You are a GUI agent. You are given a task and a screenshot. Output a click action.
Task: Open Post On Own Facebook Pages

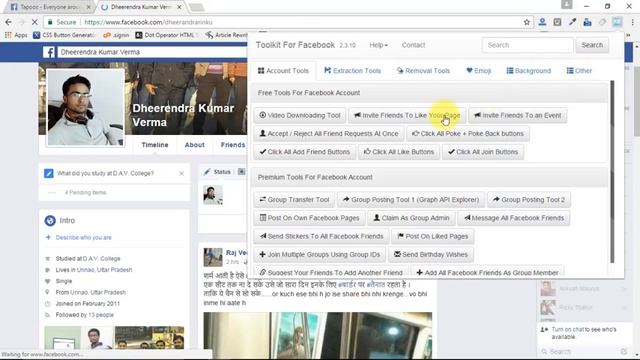click(309, 218)
